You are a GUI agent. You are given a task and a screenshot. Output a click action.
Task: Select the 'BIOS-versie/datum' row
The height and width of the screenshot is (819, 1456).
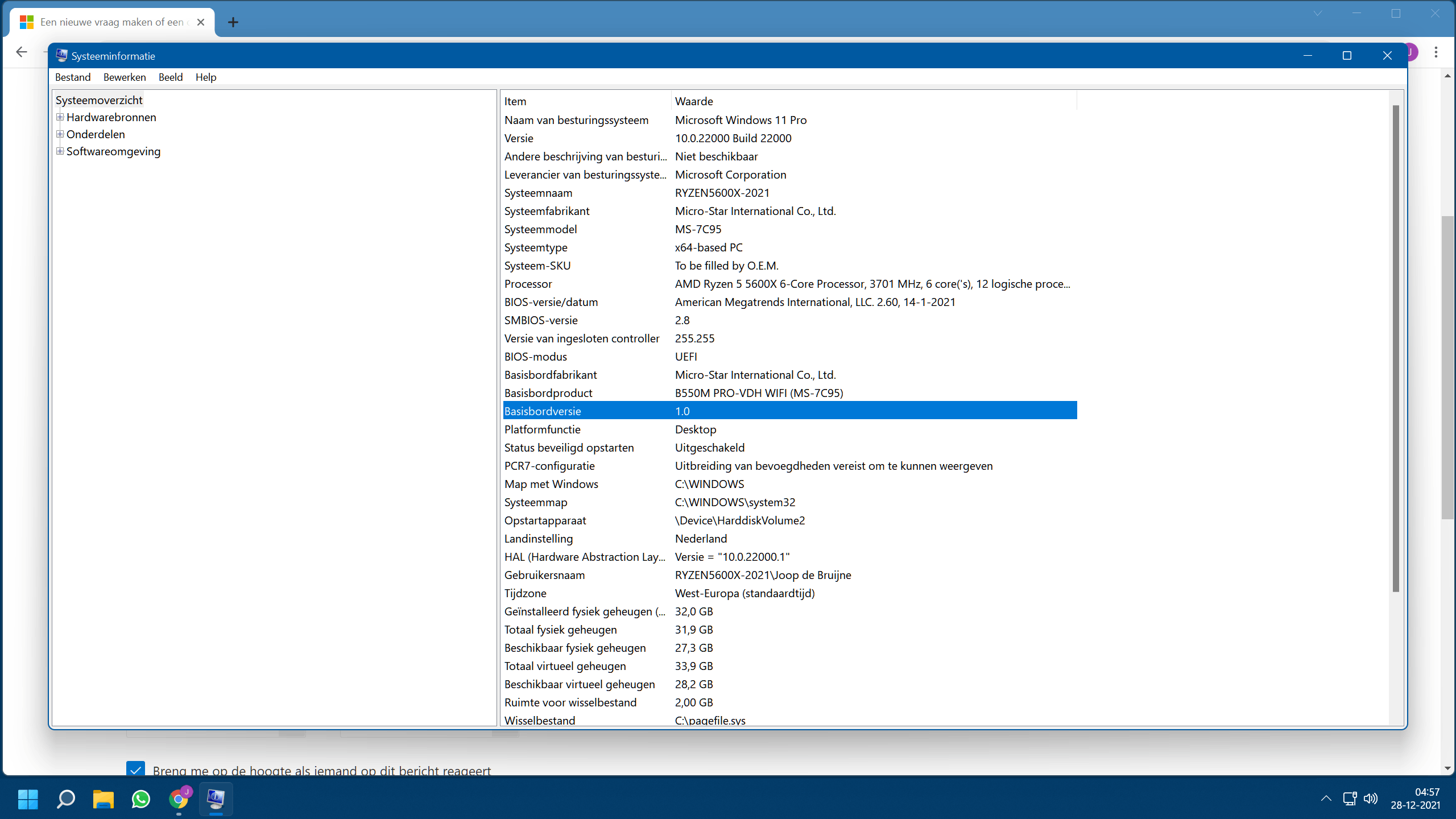click(790, 302)
